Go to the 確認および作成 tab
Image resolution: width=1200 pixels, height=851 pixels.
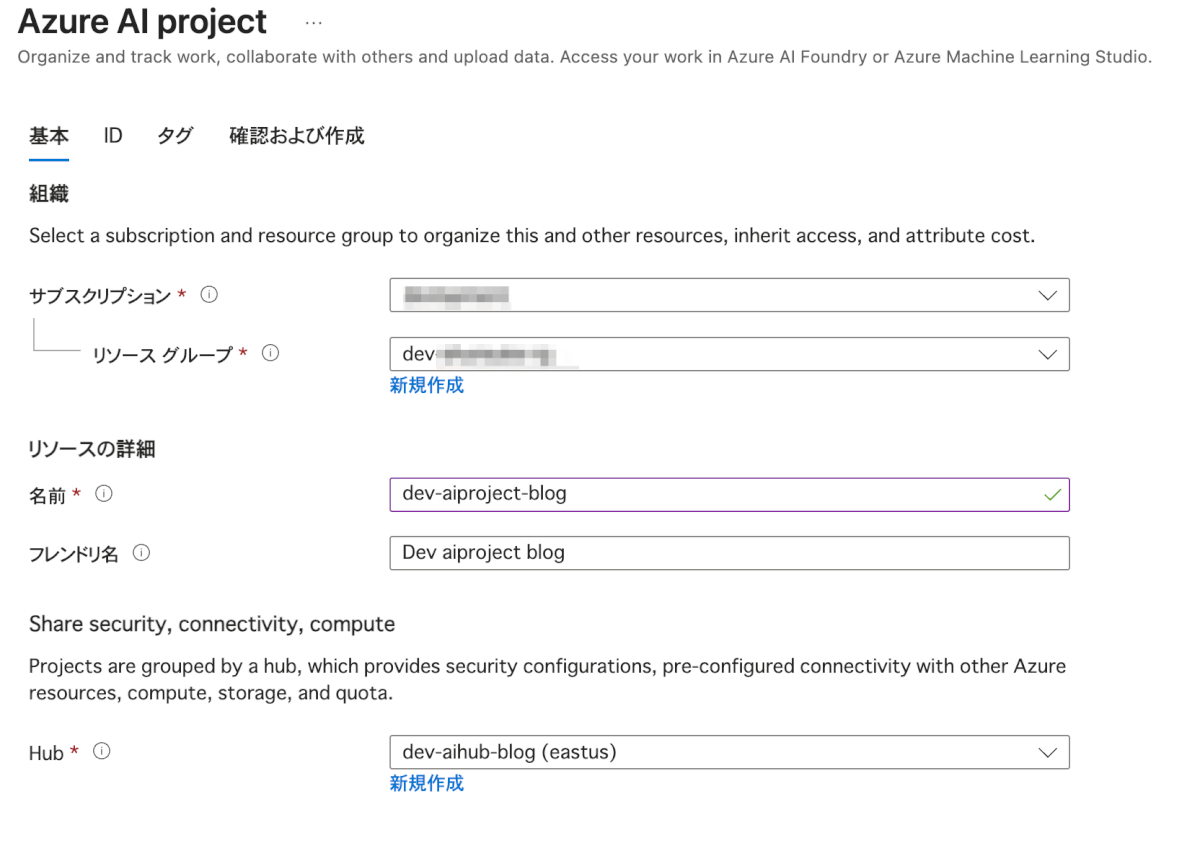[x=297, y=136]
